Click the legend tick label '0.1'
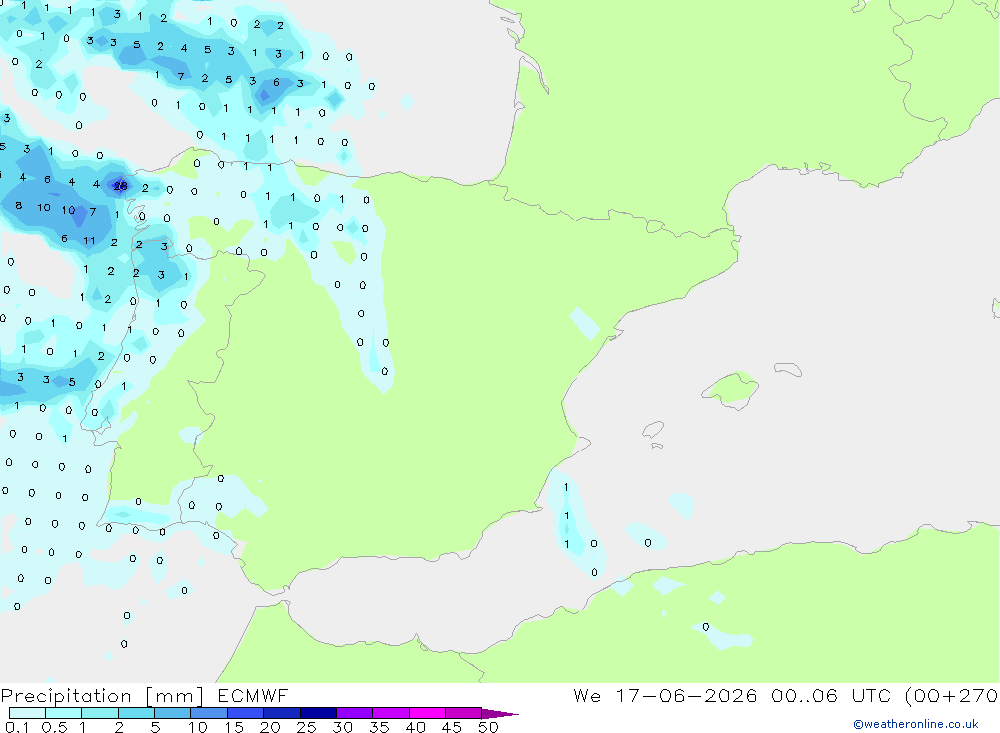Screen dimensions: 1000x733 17,727
